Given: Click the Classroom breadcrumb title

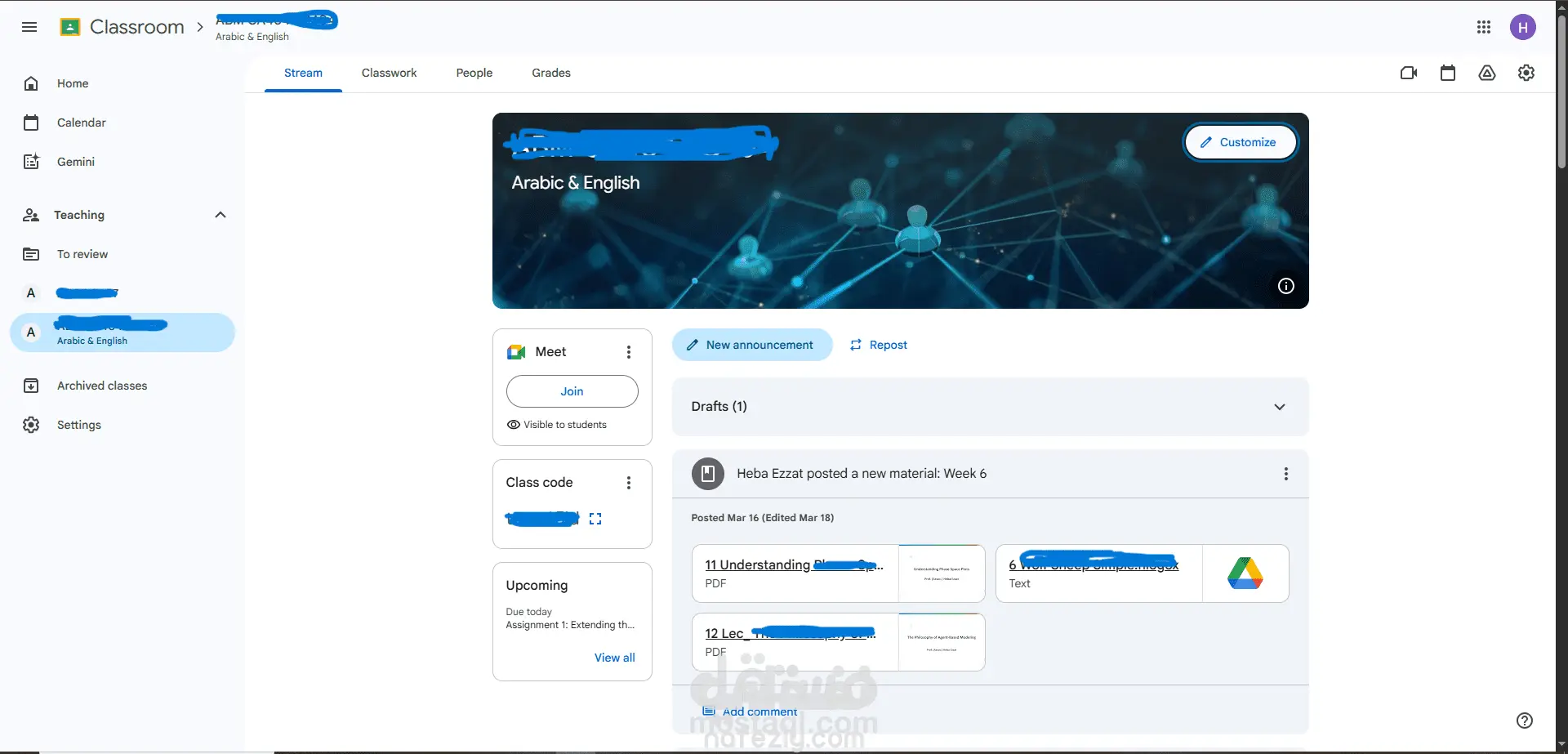Looking at the screenshot, I should pos(137,27).
